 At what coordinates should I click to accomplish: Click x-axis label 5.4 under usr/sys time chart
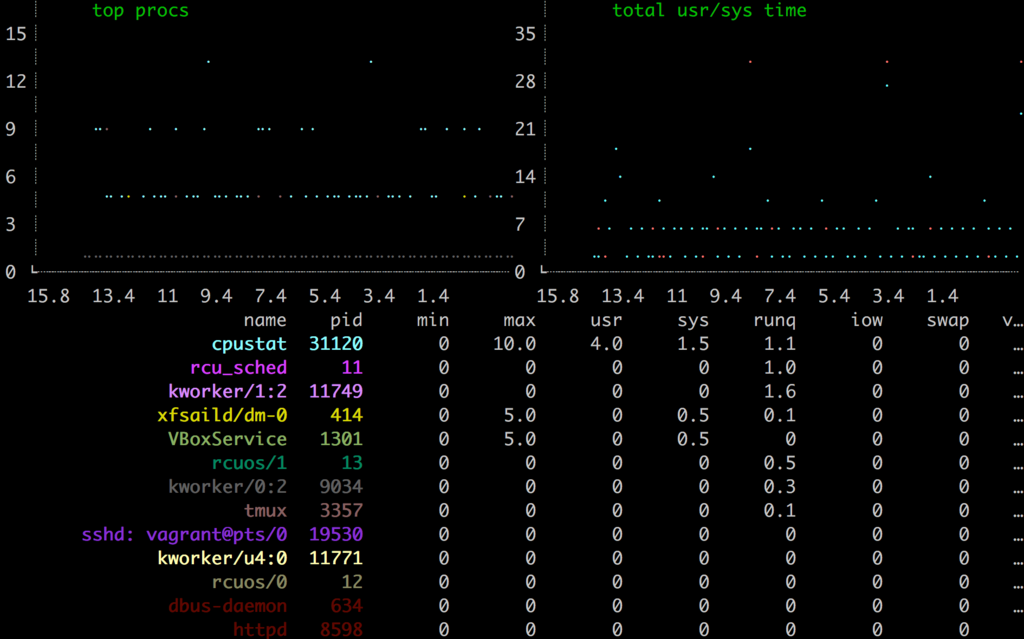pos(834,297)
